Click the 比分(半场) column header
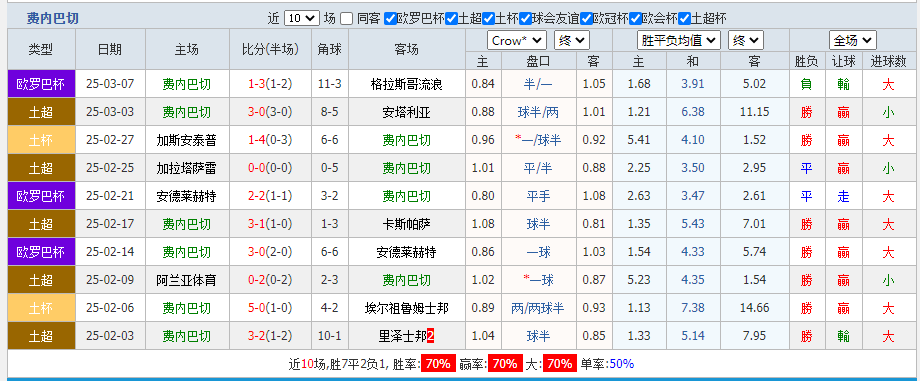 270,49
